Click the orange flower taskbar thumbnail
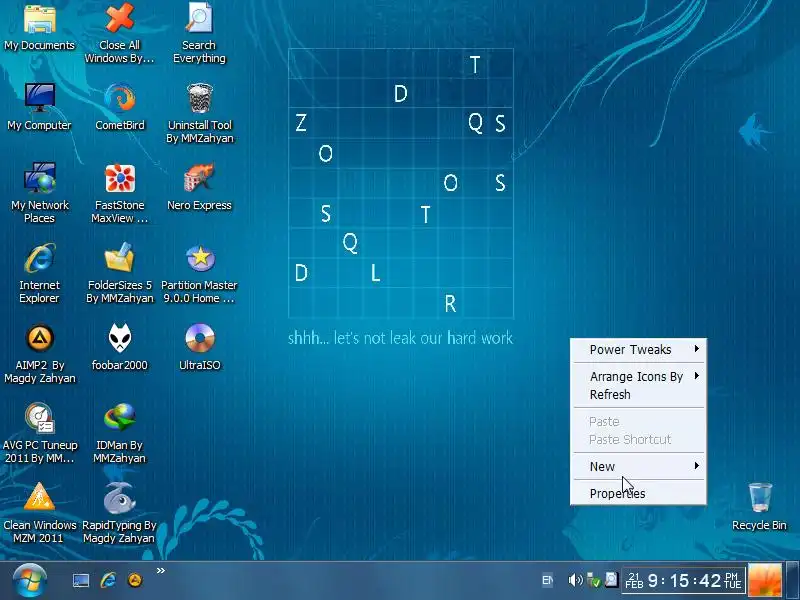The width and height of the screenshot is (800, 600). coord(765,580)
